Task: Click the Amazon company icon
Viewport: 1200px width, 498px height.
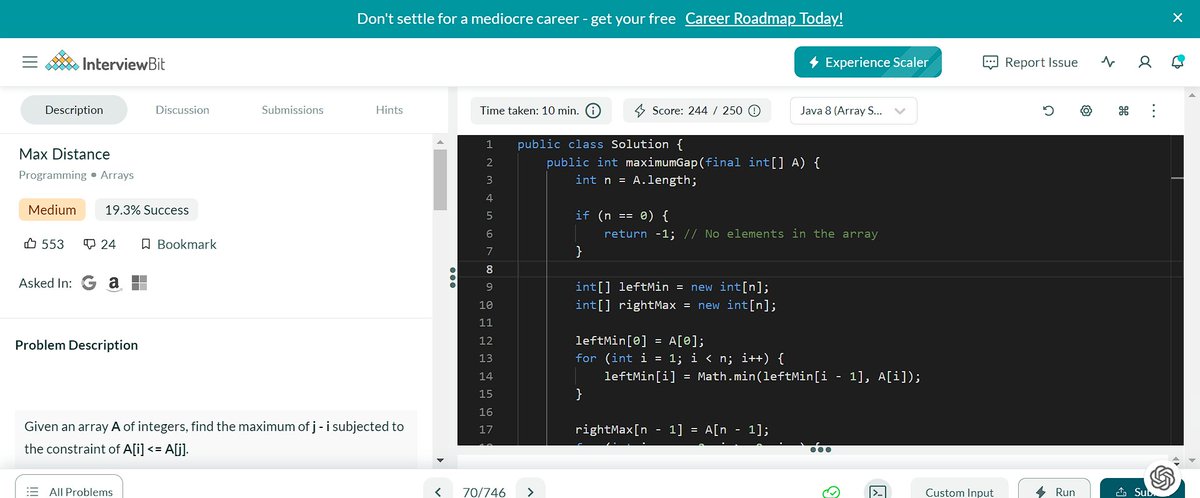Action: point(114,284)
